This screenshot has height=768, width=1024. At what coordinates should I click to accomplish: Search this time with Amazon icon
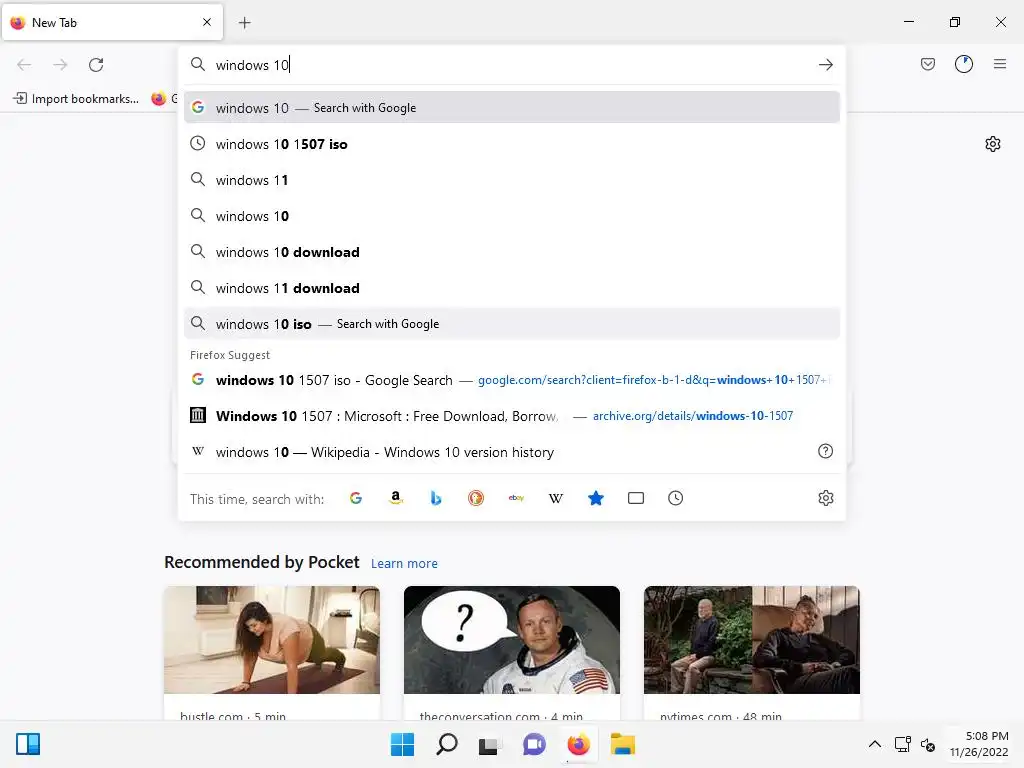tap(396, 498)
